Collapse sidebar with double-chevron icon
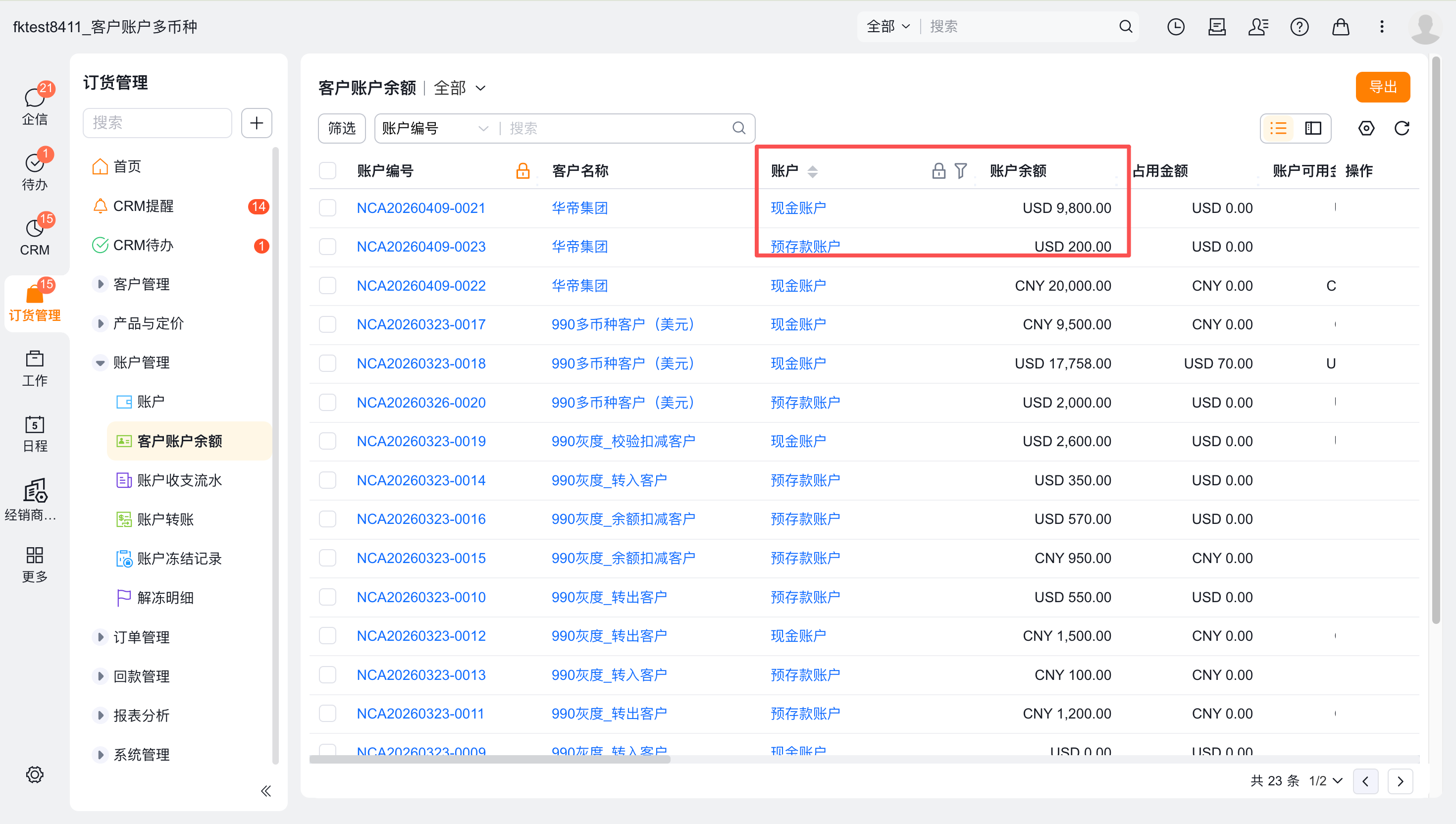The image size is (1456, 824). pyautogui.click(x=266, y=791)
